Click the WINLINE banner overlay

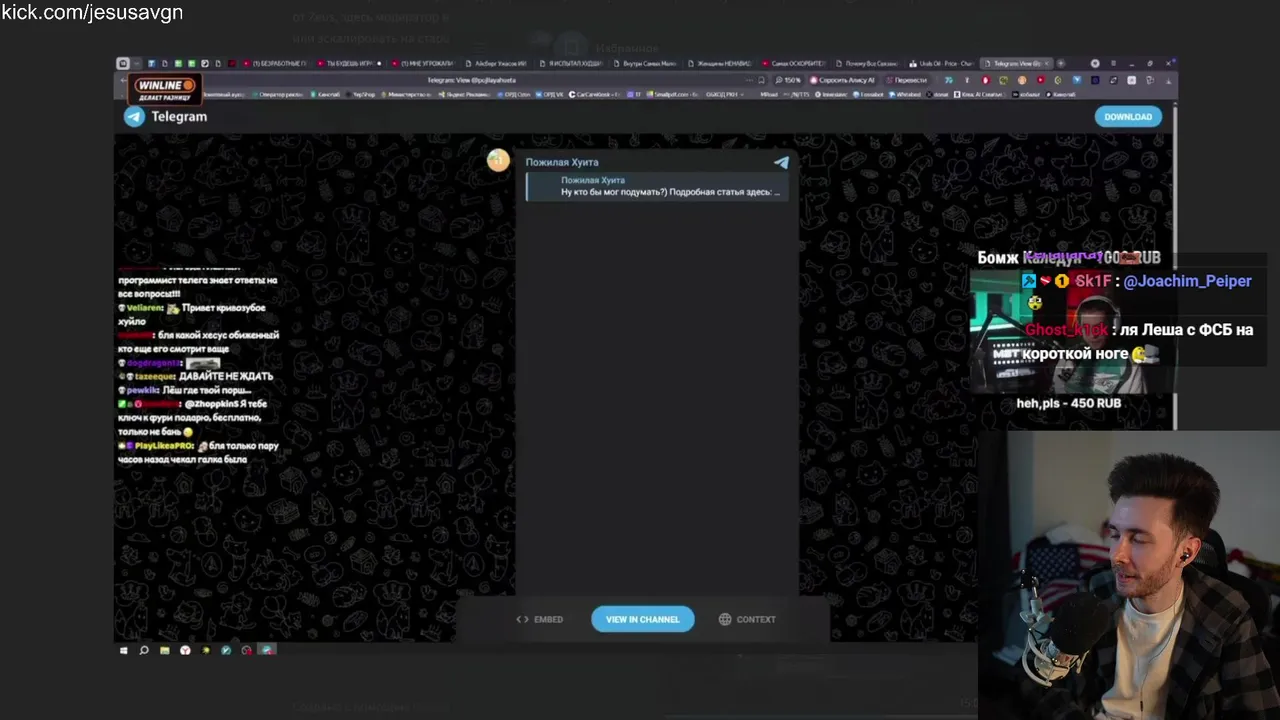click(x=166, y=90)
